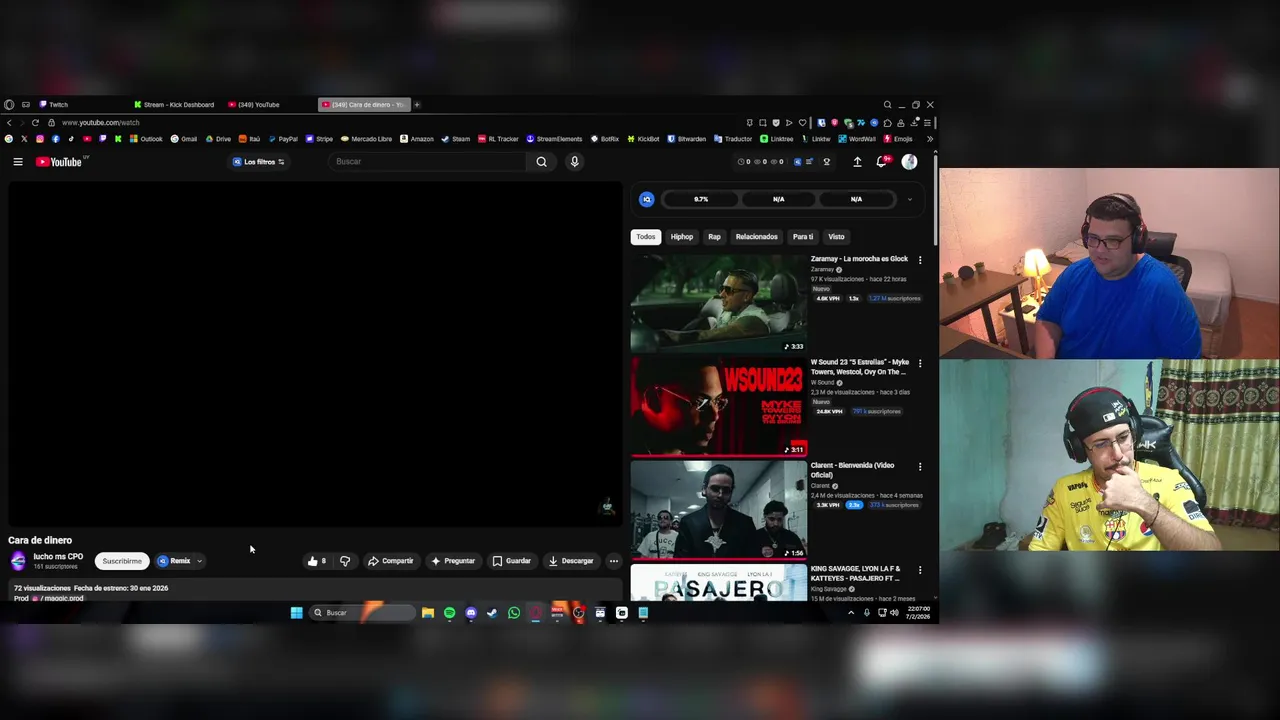This screenshot has width=1280, height=720.
Task: Select the Rap filter chip
Action: (x=714, y=237)
